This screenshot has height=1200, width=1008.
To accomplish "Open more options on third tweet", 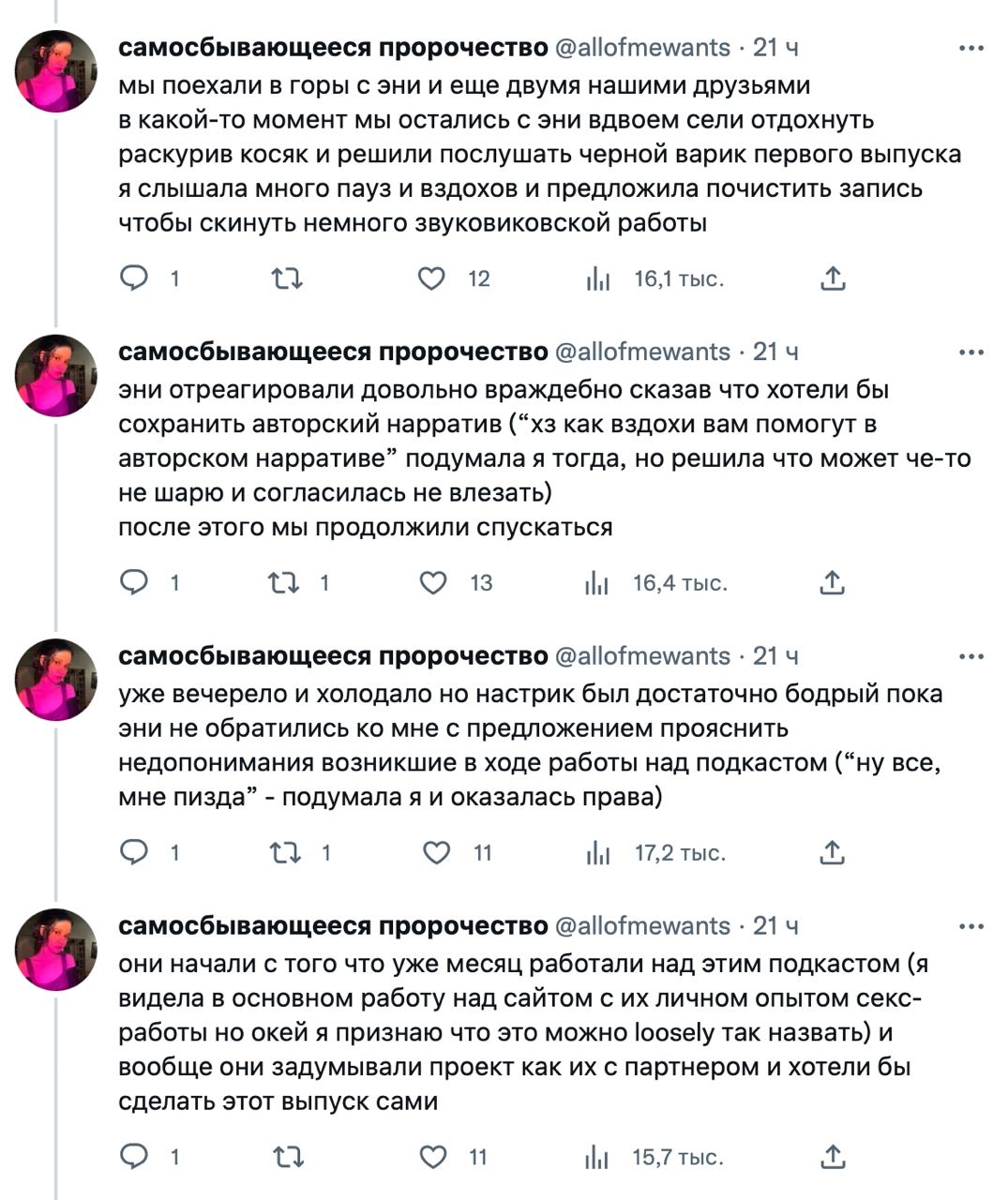I will [x=971, y=657].
